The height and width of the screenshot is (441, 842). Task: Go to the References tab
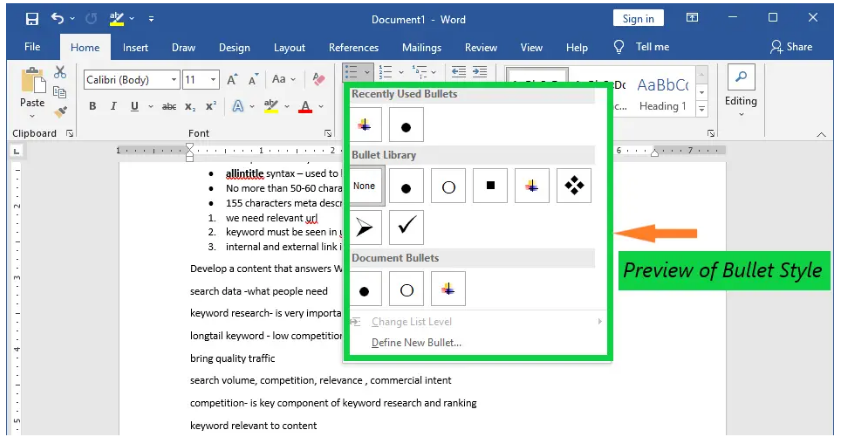353,47
